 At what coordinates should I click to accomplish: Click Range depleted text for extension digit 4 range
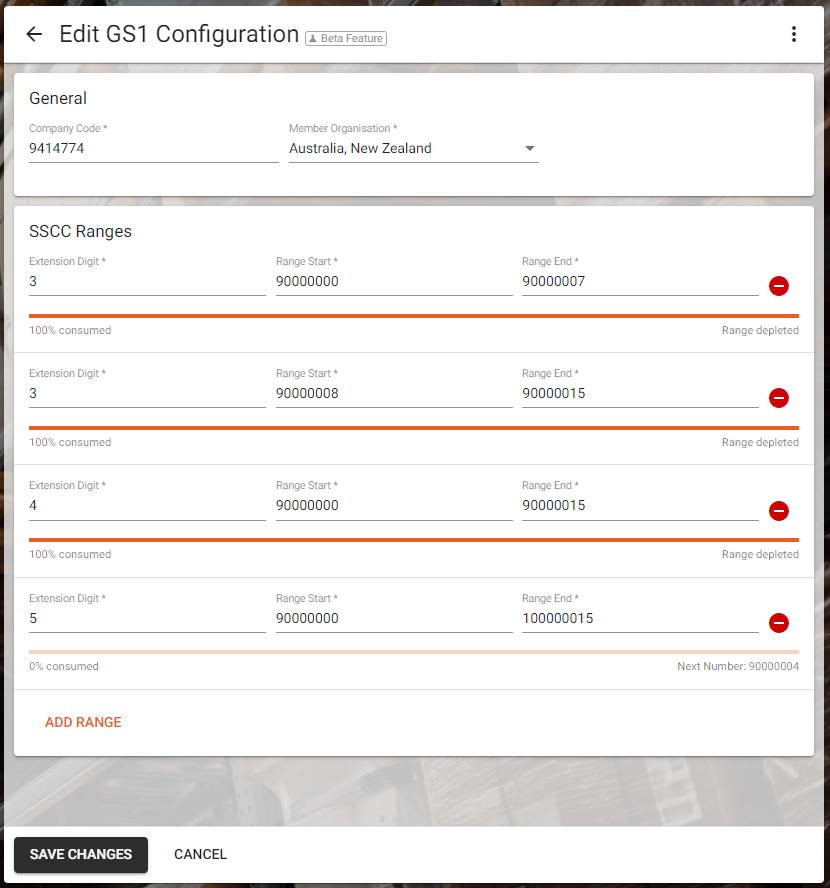tap(760, 554)
